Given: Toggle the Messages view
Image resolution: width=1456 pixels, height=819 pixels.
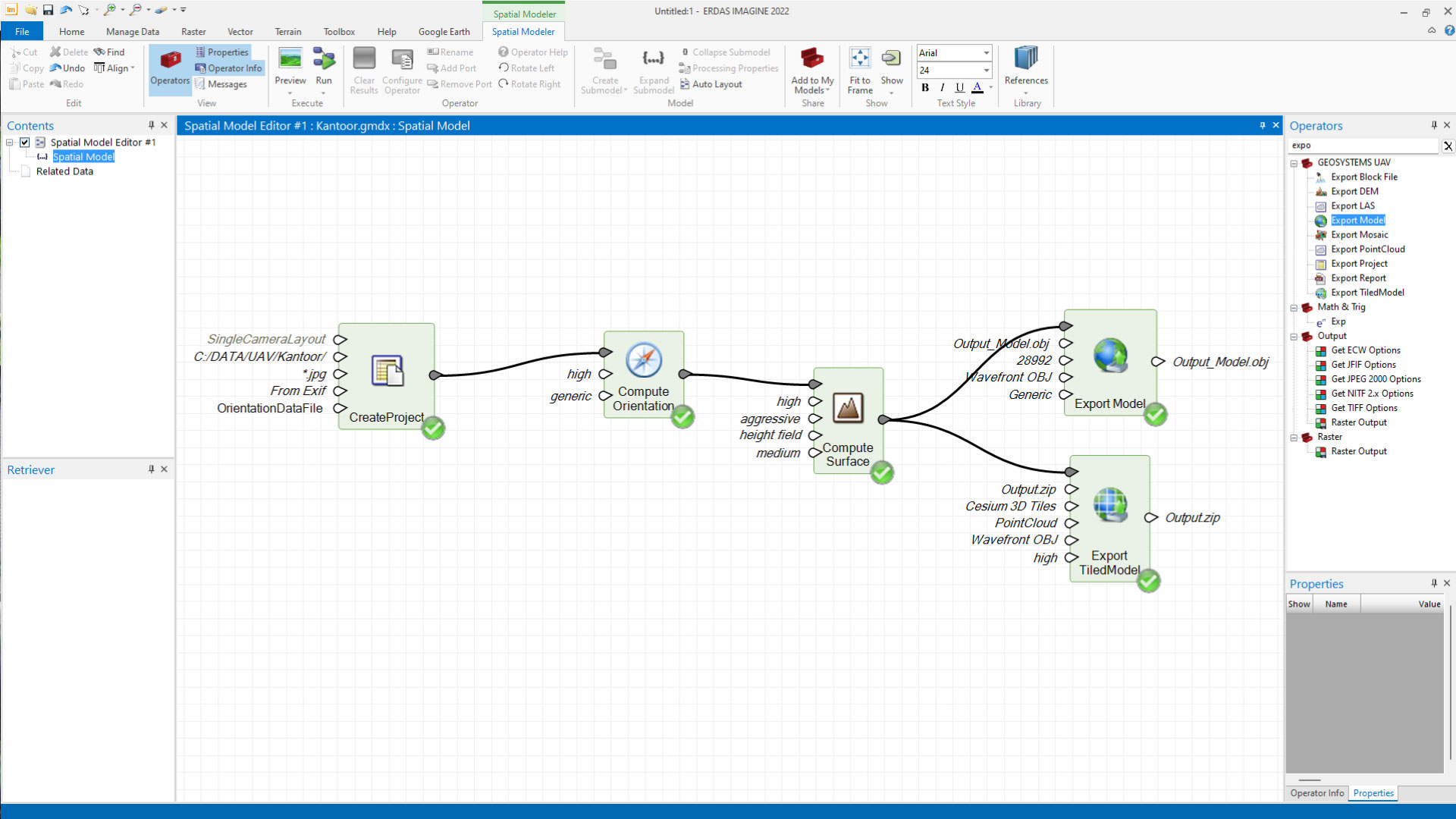Looking at the screenshot, I should click(x=221, y=84).
